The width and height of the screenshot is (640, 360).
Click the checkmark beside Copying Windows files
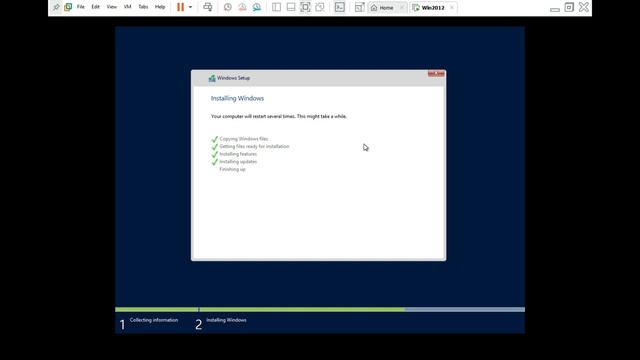tap(215, 139)
